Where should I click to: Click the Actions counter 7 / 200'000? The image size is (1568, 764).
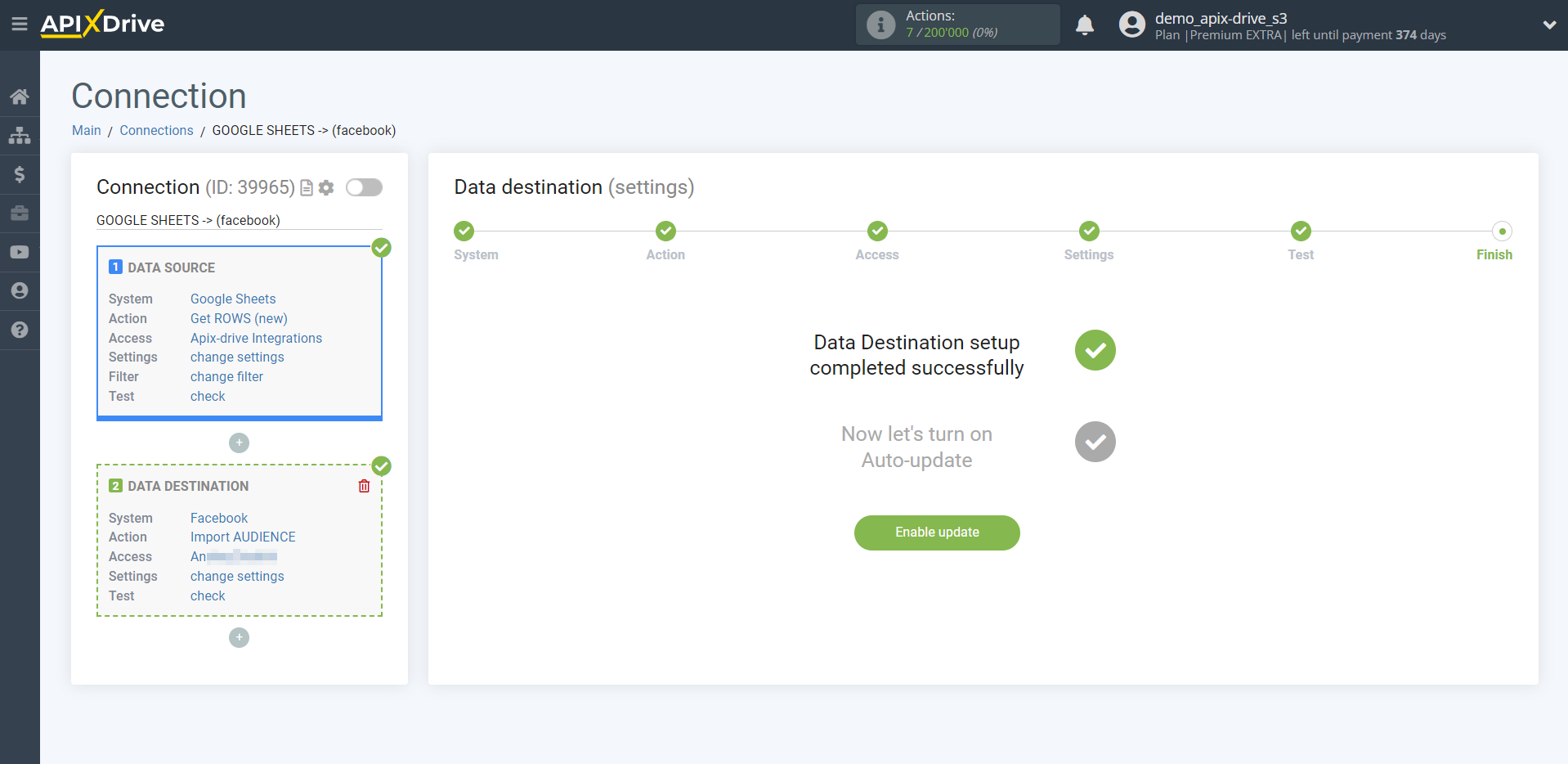952,33
